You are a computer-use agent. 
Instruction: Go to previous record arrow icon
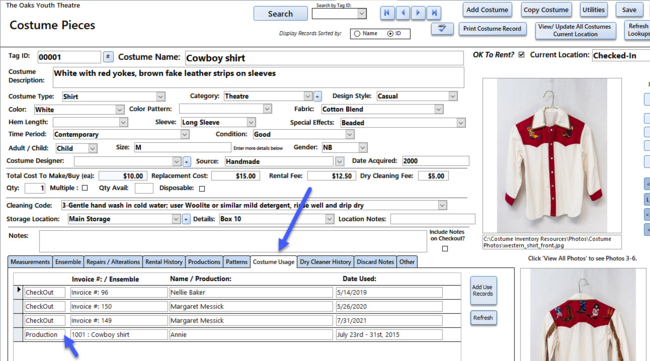[x=403, y=13]
